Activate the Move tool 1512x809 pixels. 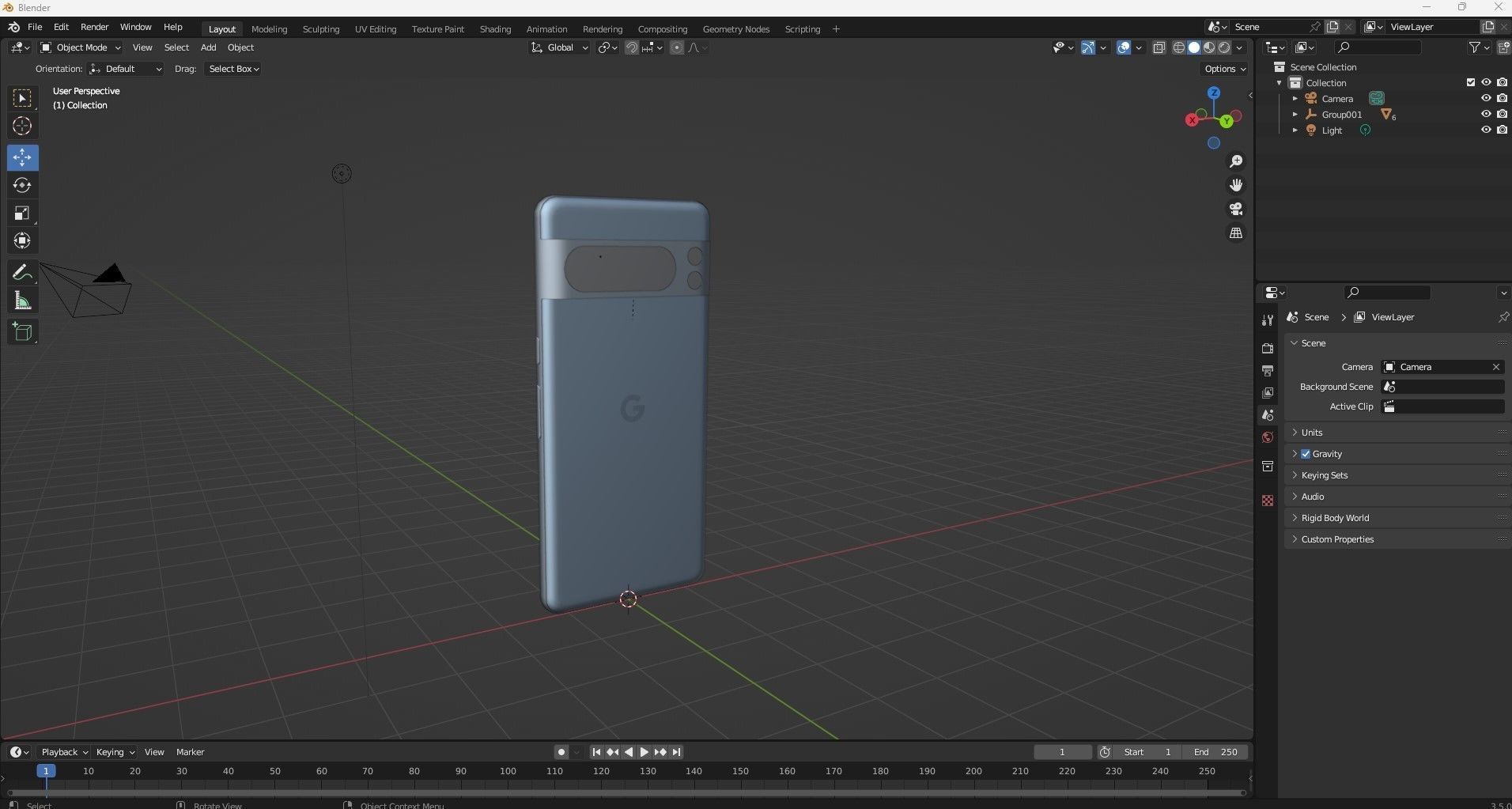[22, 157]
